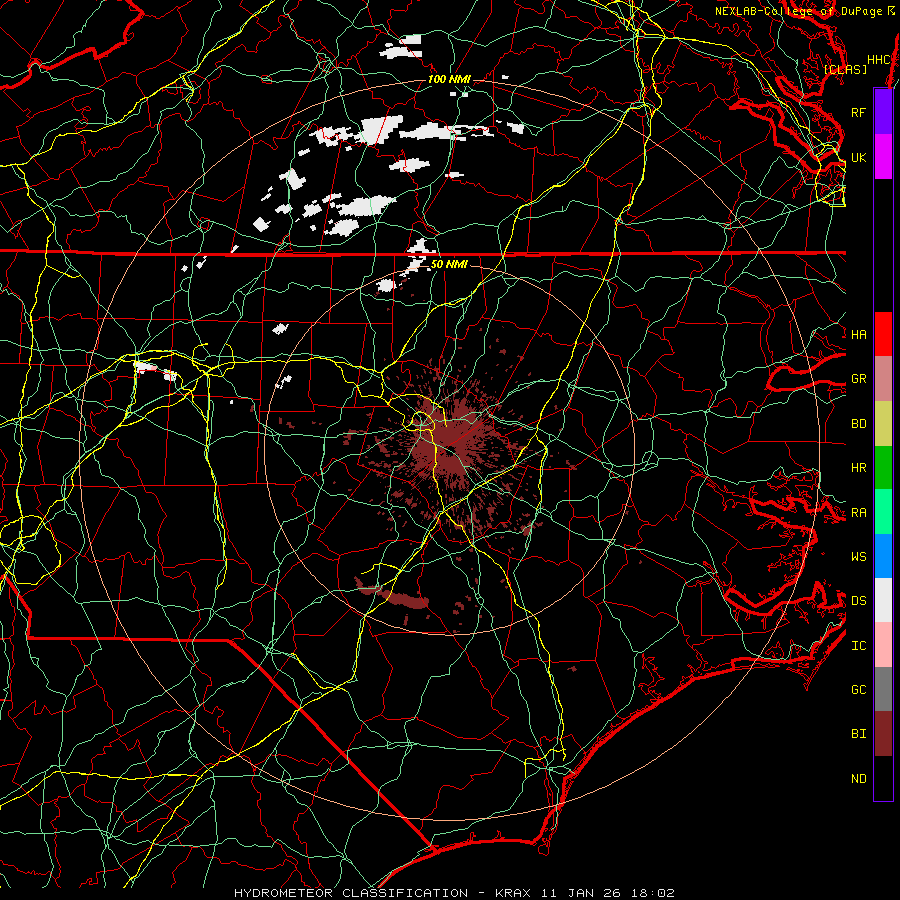Click the HA legend label

coord(859,334)
